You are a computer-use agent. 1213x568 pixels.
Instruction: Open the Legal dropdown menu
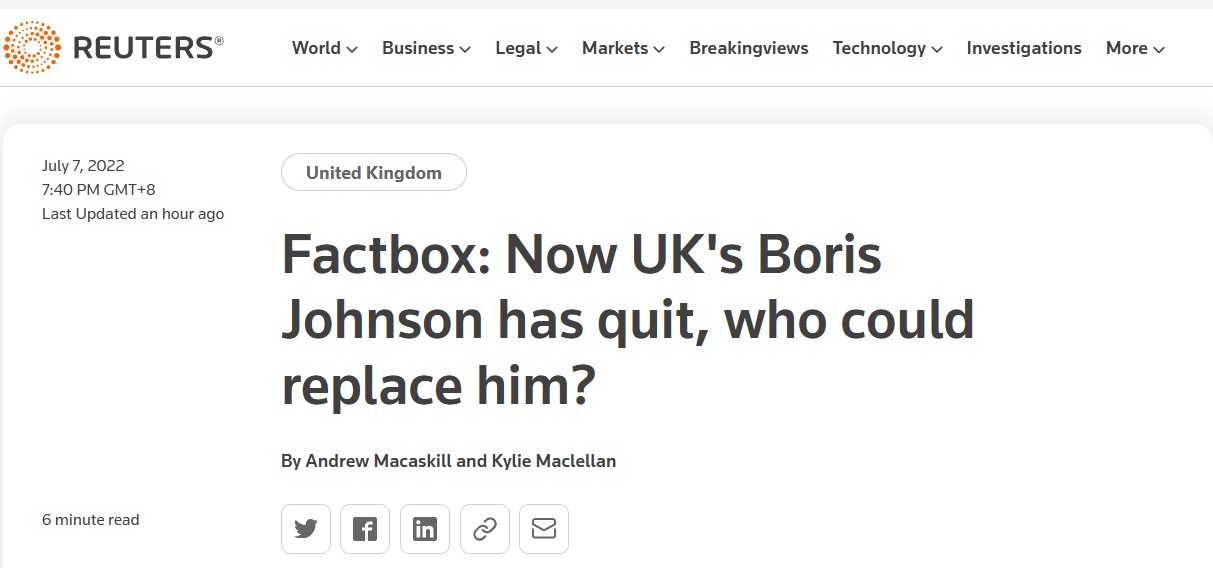[552, 49]
